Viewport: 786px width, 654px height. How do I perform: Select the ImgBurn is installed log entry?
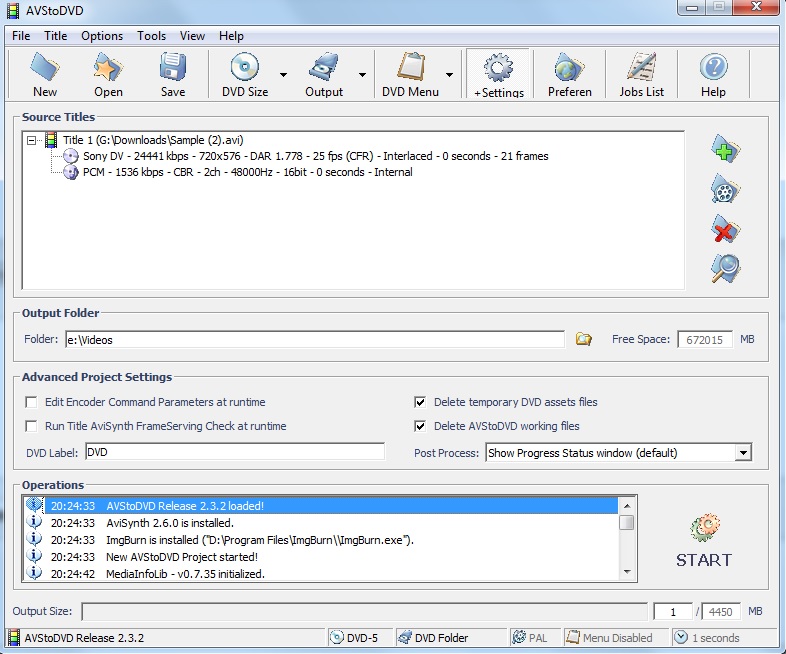(x=321, y=540)
